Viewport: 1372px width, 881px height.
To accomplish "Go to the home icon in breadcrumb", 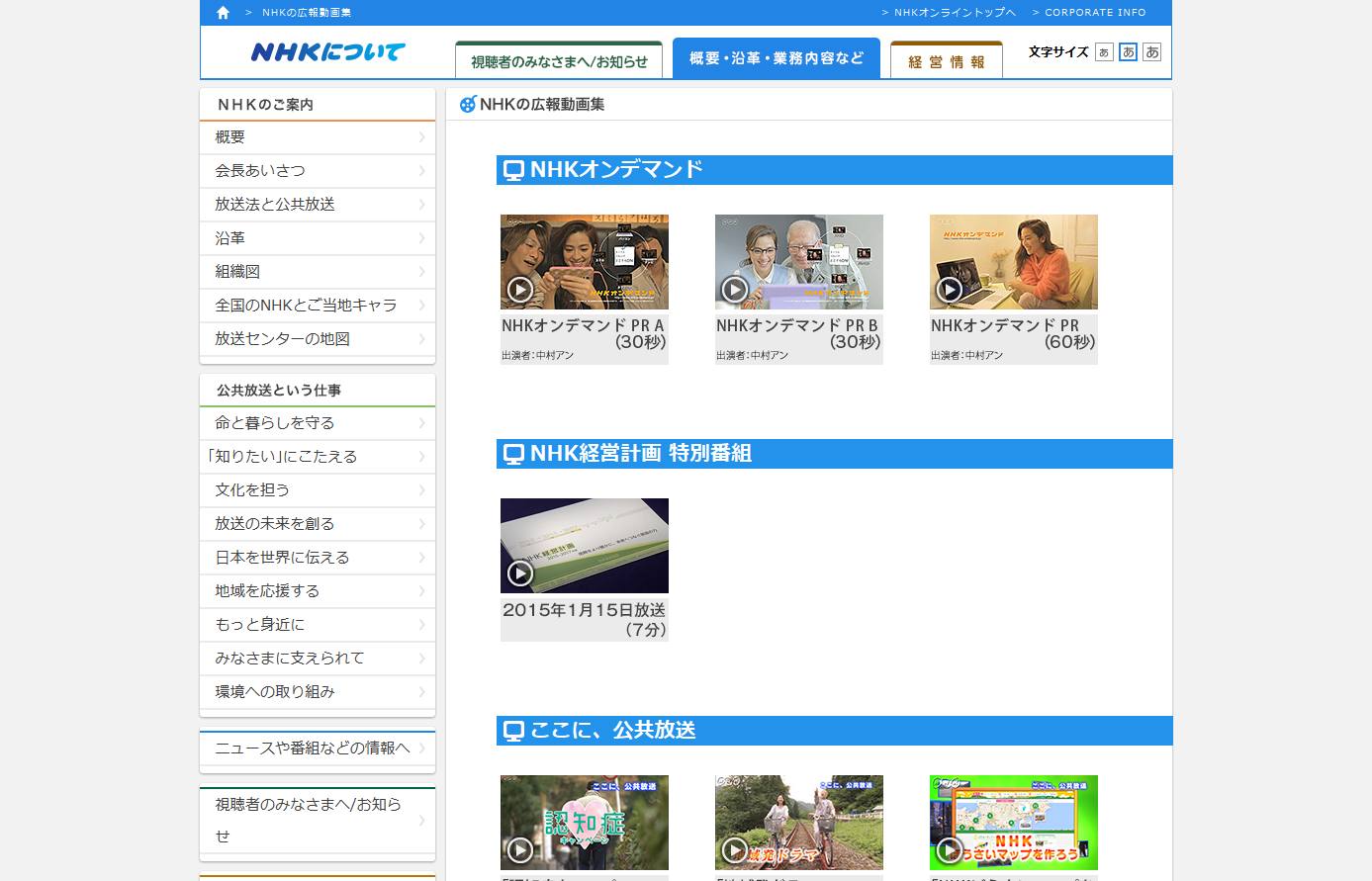I will click(x=223, y=13).
